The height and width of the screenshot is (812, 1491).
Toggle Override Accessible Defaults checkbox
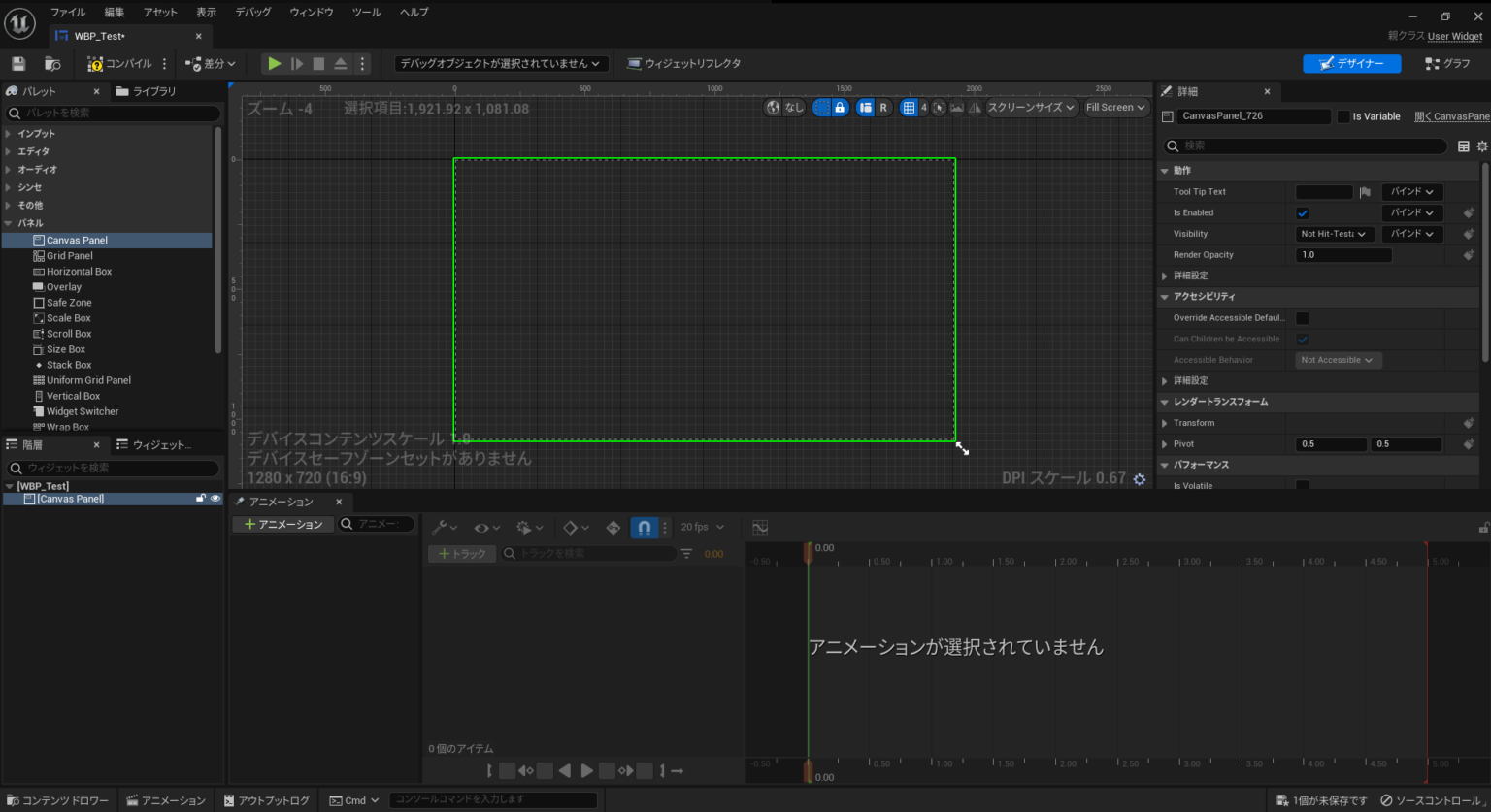click(1302, 317)
